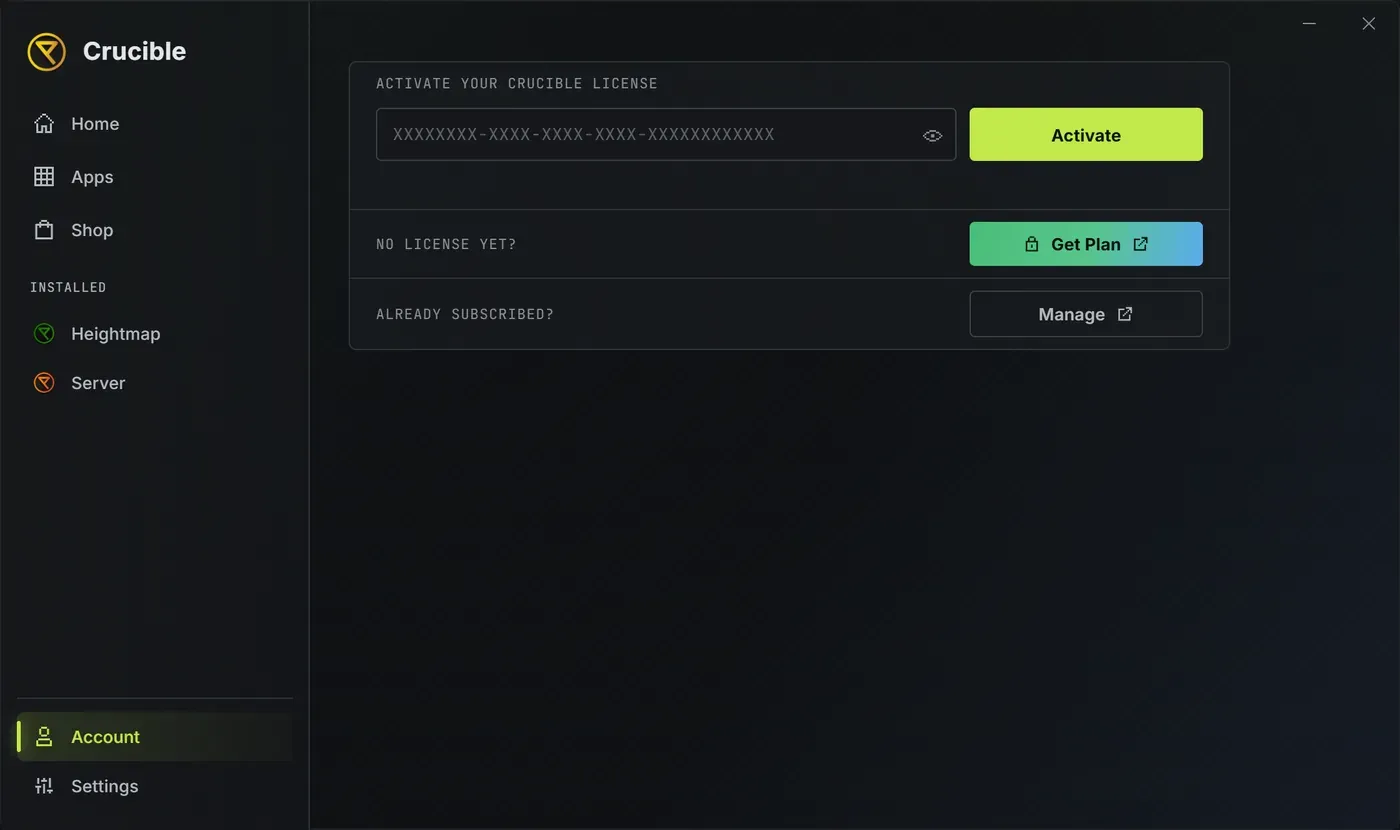Image resolution: width=1400 pixels, height=830 pixels.
Task: Click the 'Activate your Crucible license' heading
Action: [x=517, y=83]
